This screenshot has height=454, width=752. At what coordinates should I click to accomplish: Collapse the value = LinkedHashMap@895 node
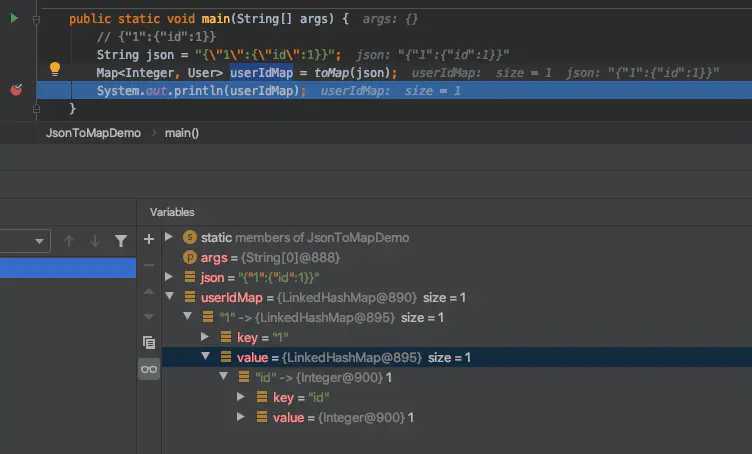(x=206, y=357)
